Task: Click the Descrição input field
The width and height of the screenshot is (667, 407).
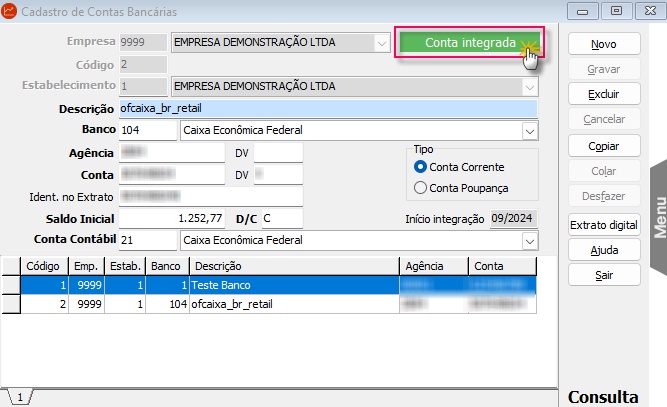Action: (327, 109)
